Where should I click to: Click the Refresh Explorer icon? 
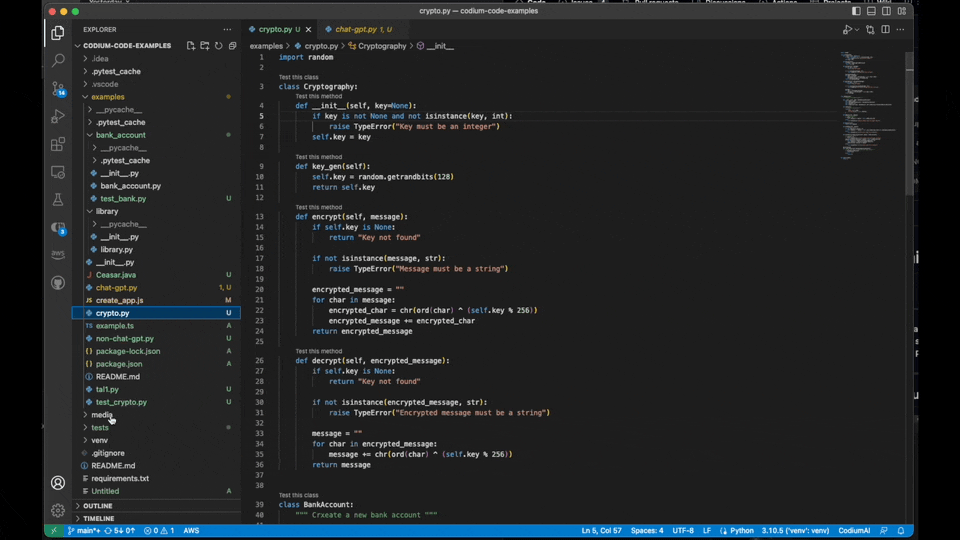[x=219, y=46]
